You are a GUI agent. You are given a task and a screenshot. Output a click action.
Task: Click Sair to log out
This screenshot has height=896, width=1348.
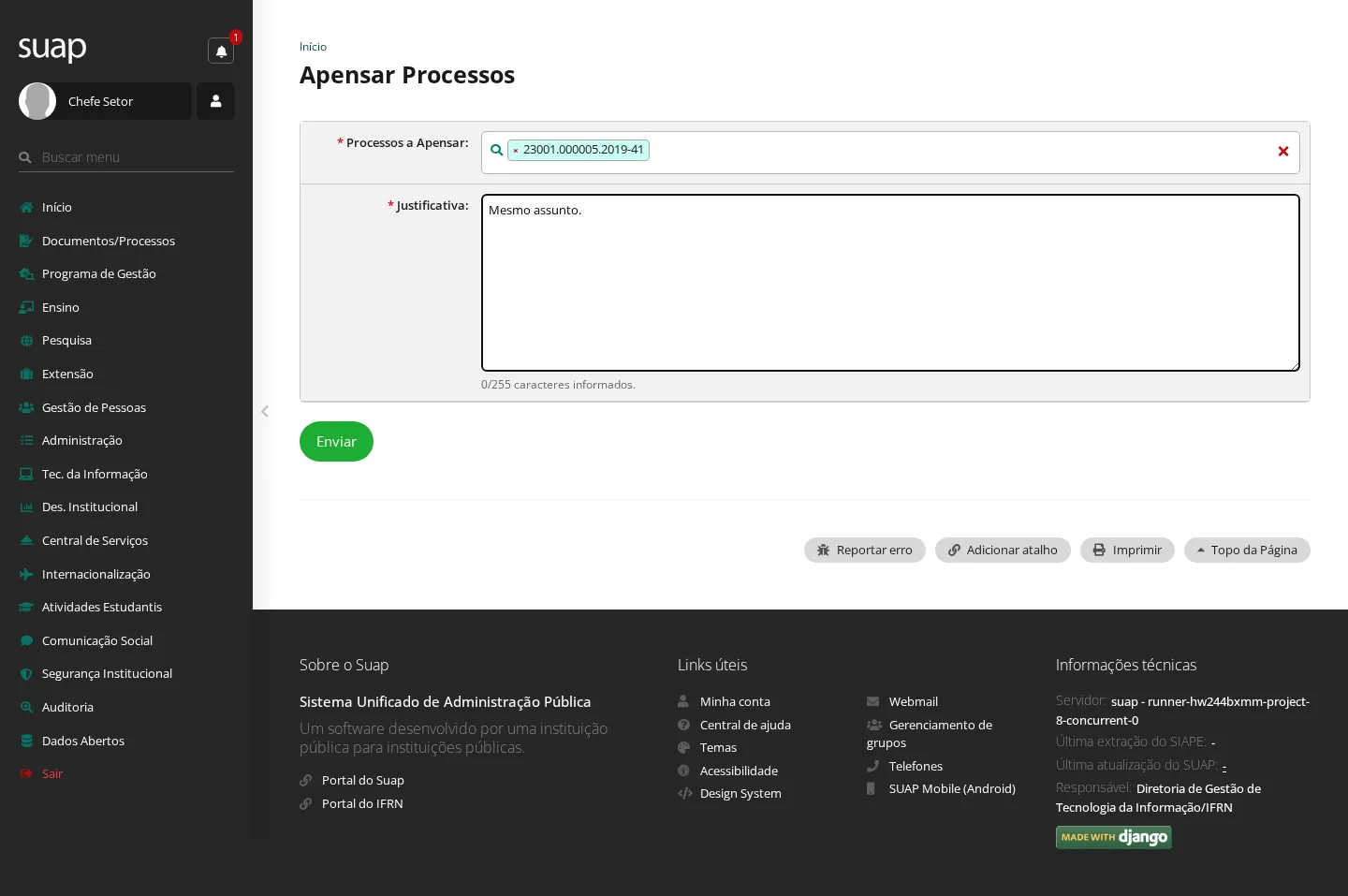coord(52,773)
